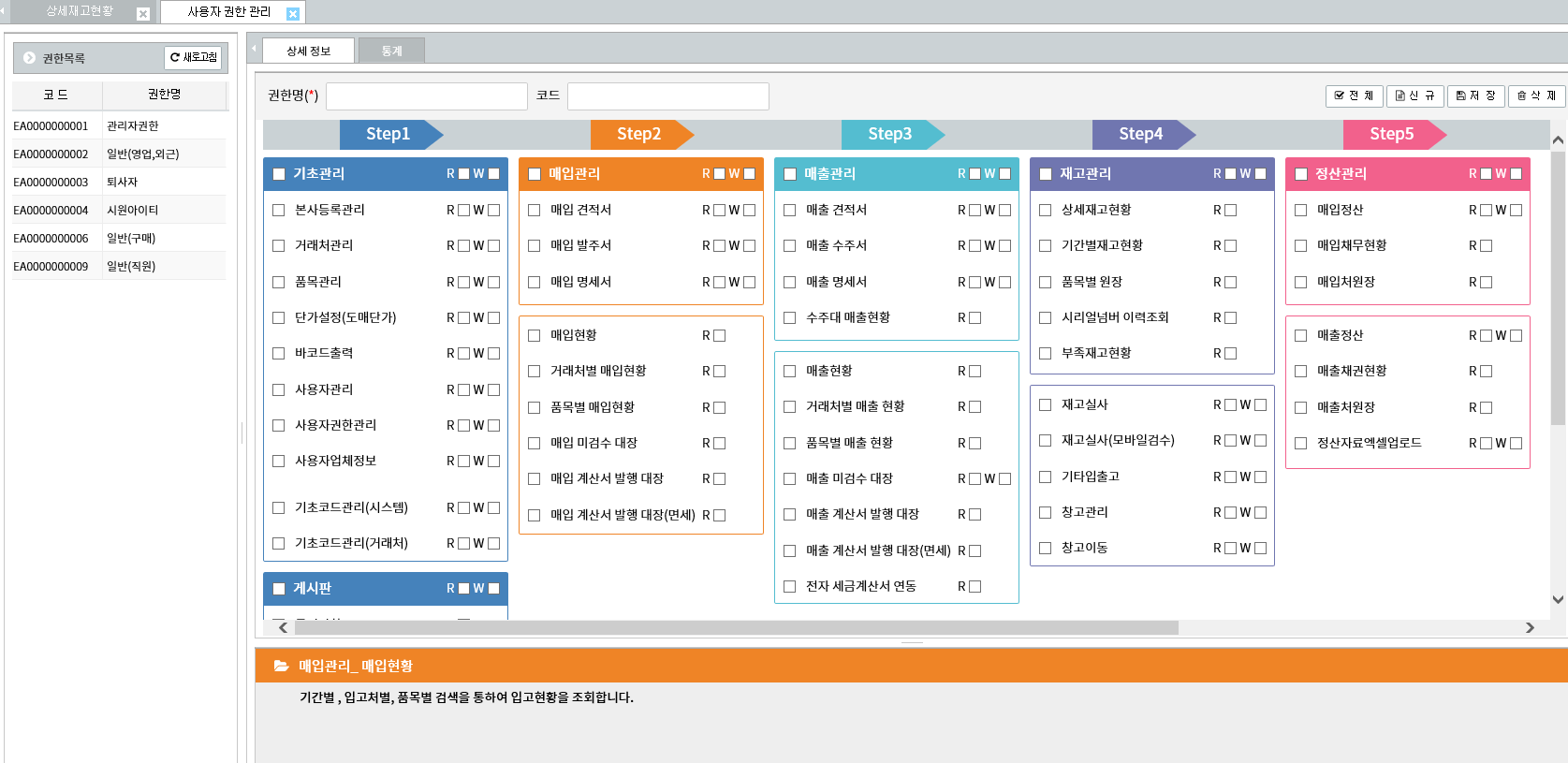This screenshot has height=763, width=1568.
Task: Select the 일반(구매) permission row
Action: (x=119, y=238)
